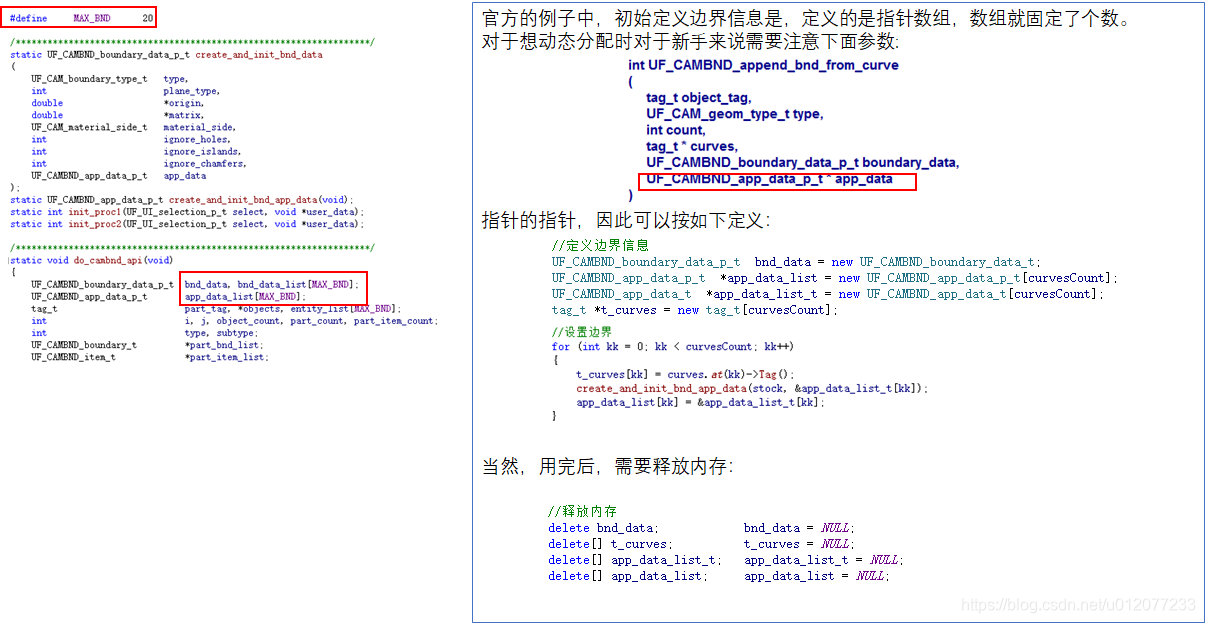Click 'app_data_list[MAX_BND];' declaration

(x=245, y=297)
